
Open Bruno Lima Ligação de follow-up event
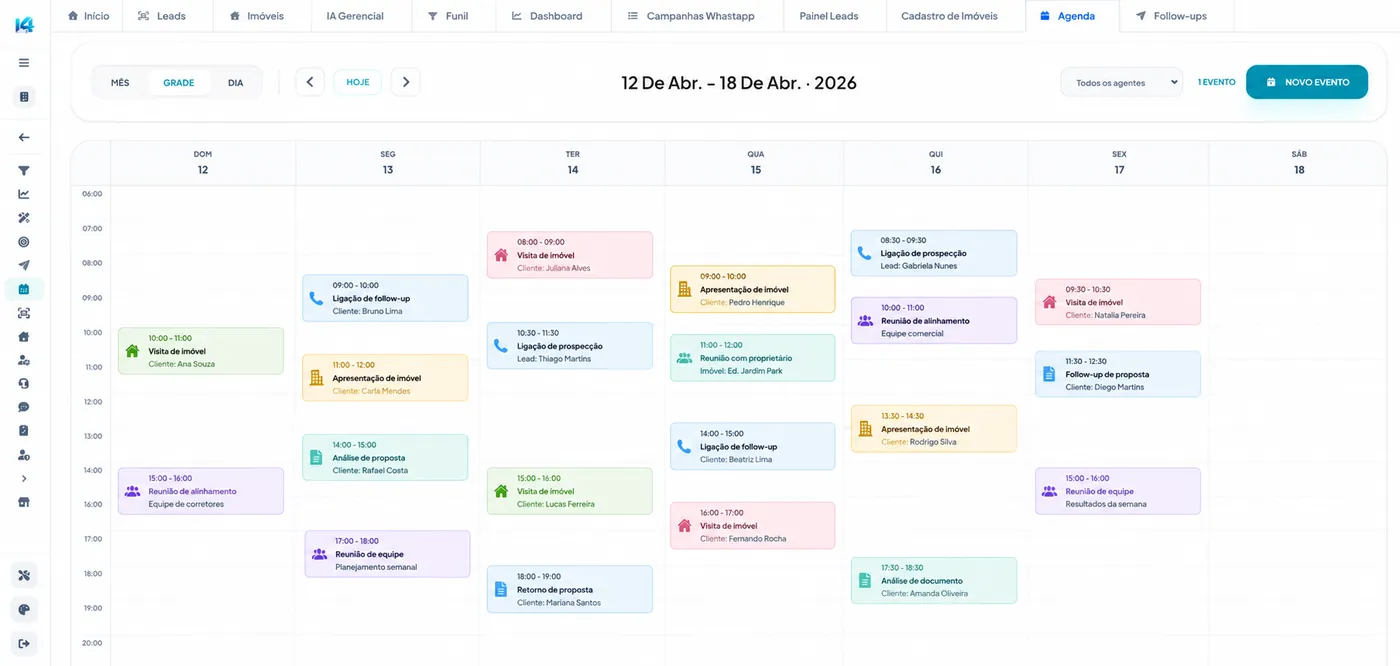385,298
